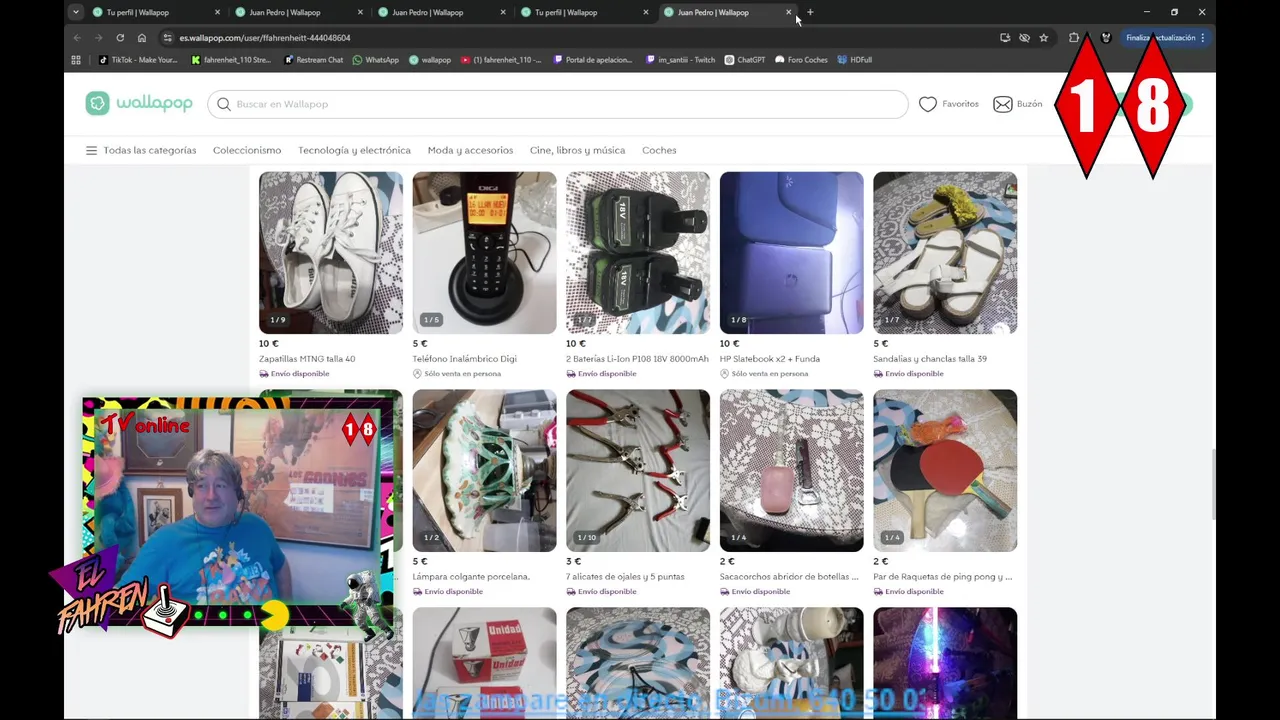Open listing 7 alicates de ojales
This screenshot has width=1280, height=720.
click(x=625, y=577)
